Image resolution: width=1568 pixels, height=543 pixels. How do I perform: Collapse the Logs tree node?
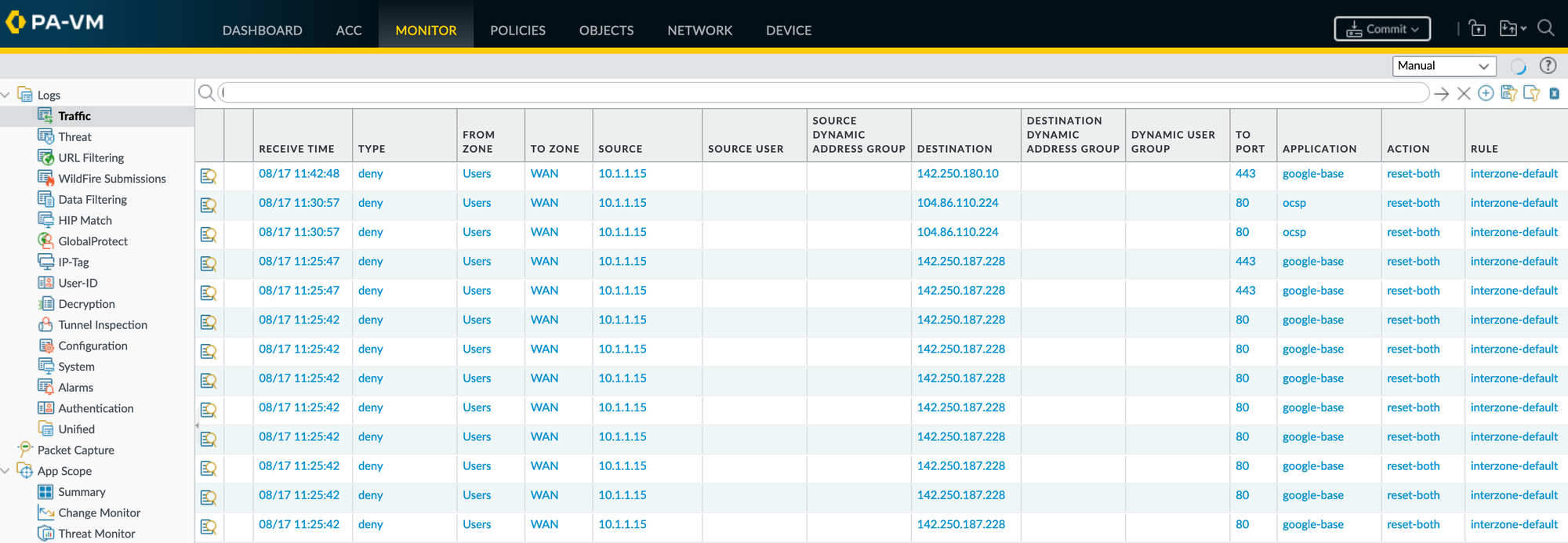click(x=5, y=95)
